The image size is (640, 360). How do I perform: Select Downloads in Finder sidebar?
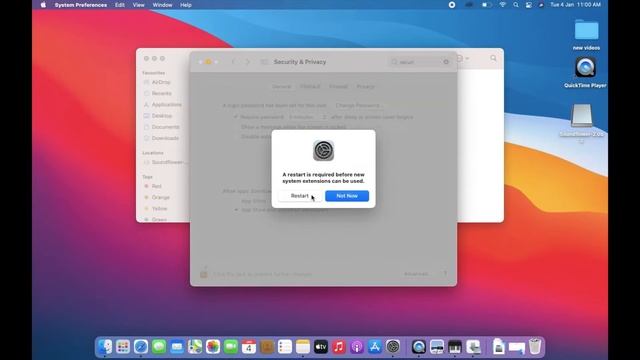[165, 138]
